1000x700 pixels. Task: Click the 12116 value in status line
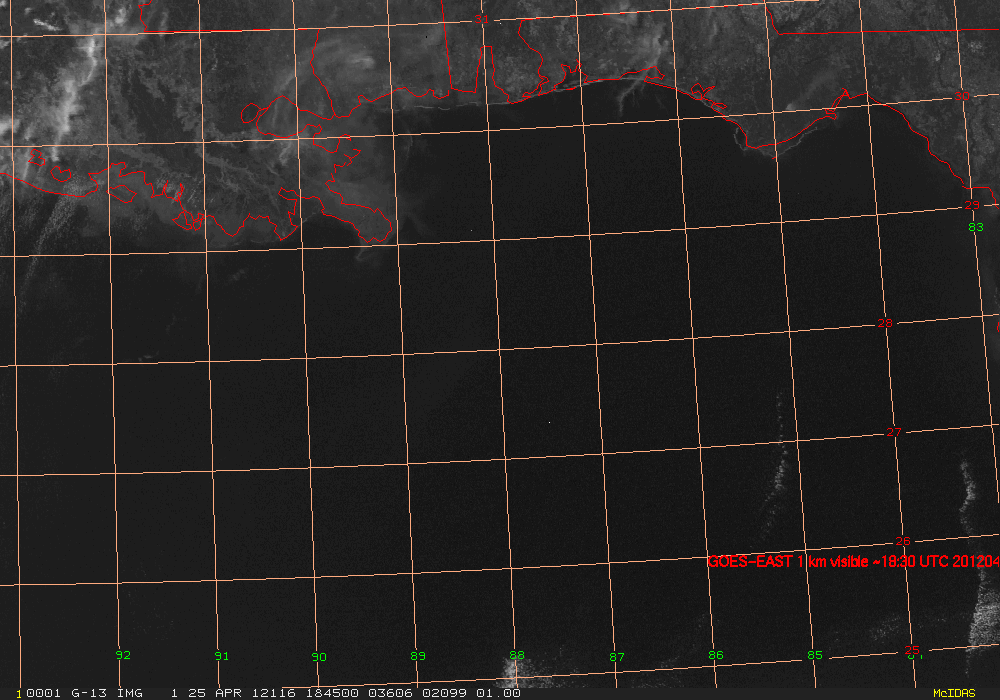274,693
